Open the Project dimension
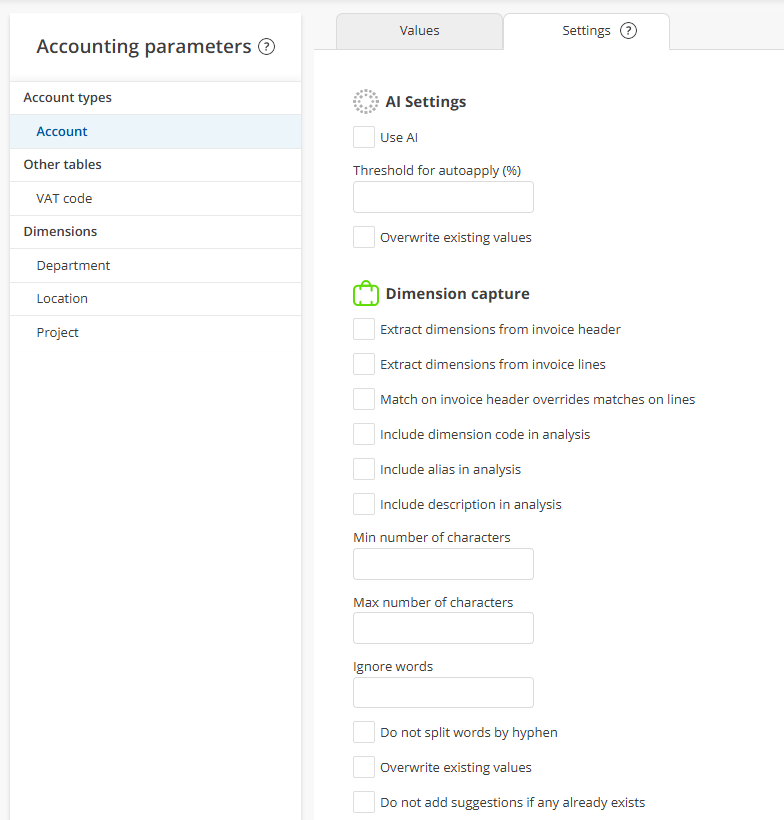This screenshot has width=784, height=820. click(57, 333)
